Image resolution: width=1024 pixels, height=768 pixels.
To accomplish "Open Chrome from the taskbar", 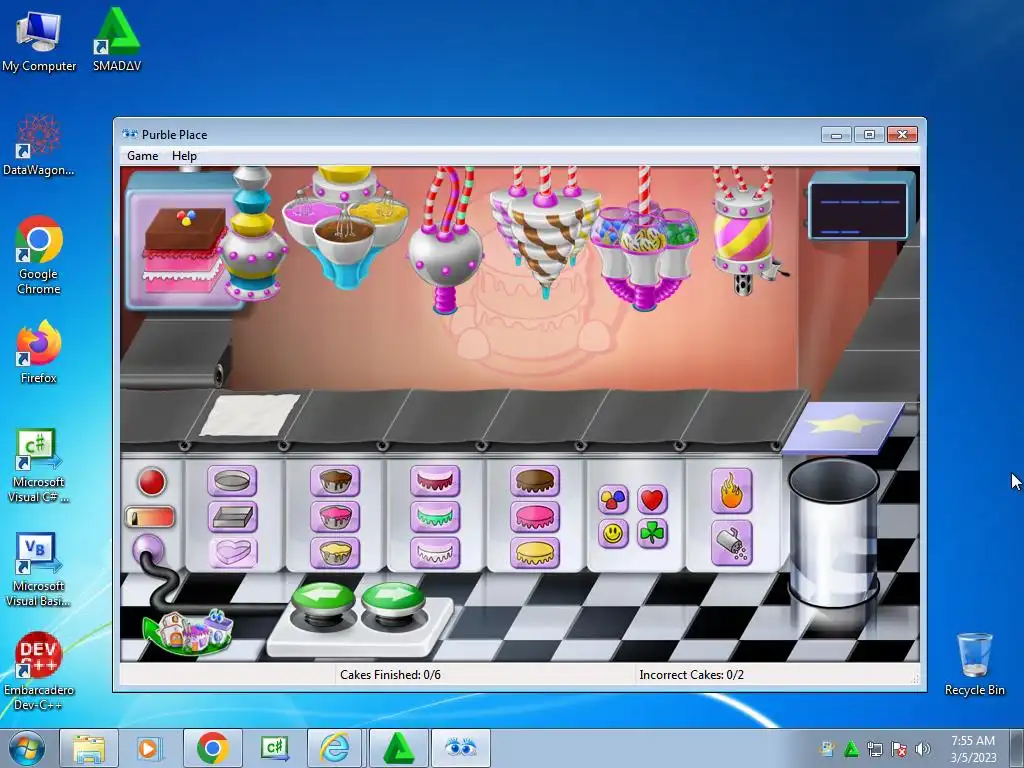I will [x=213, y=748].
